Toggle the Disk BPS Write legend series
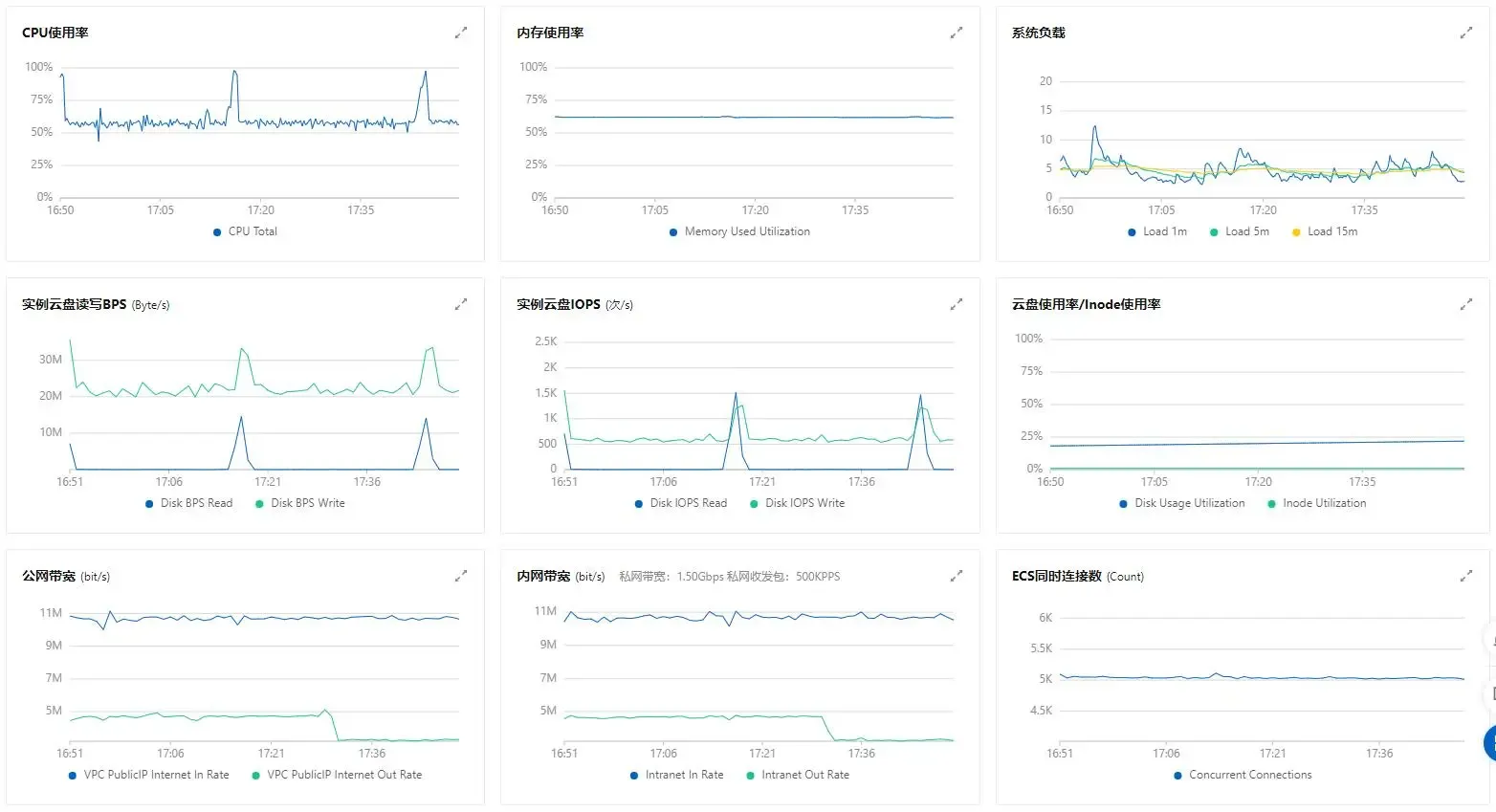Viewport: 1496px width, 812px height. tap(300, 503)
